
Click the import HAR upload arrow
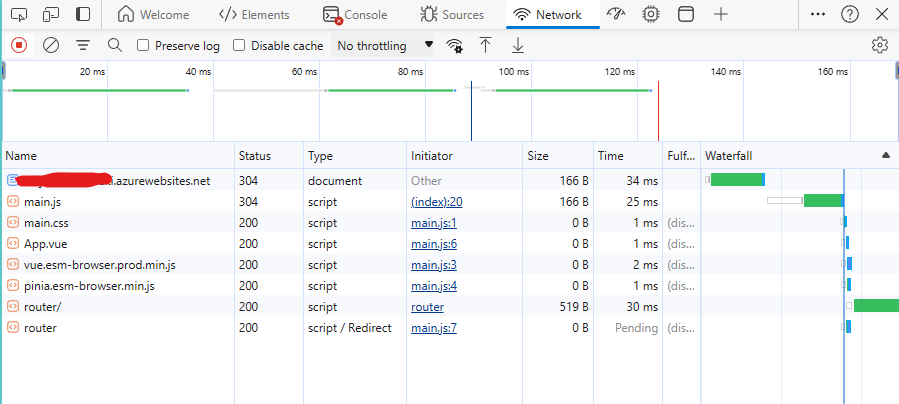coord(486,45)
